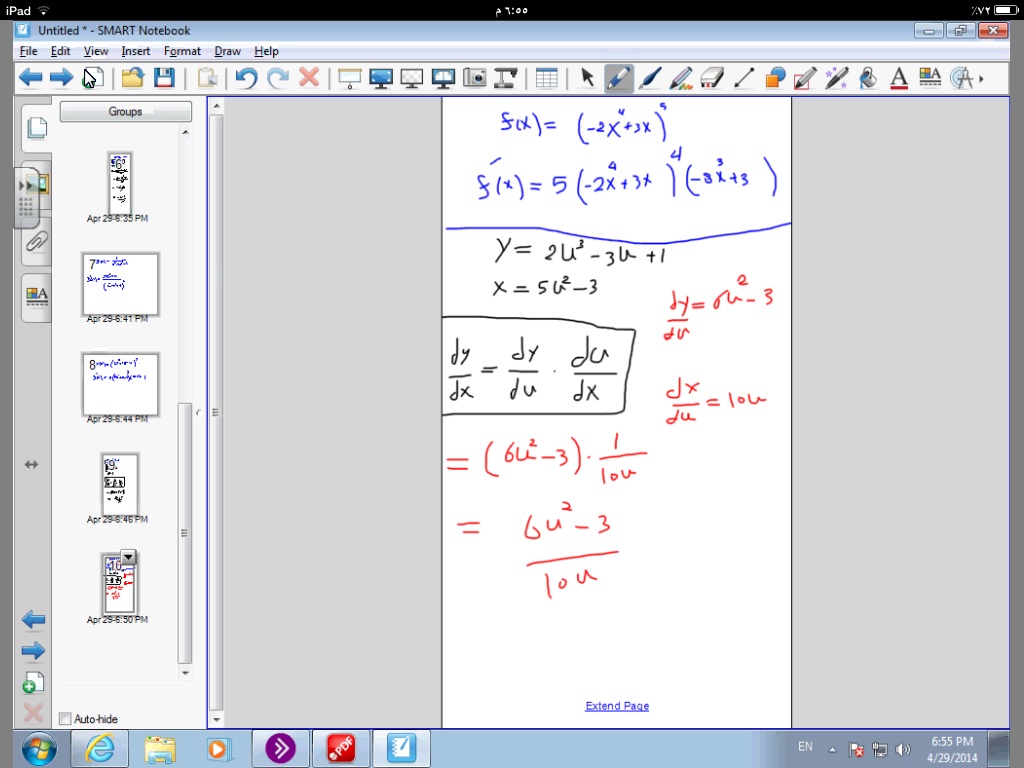
Task: Open the Insert Table tool
Action: pyautogui.click(x=546, y=78)
